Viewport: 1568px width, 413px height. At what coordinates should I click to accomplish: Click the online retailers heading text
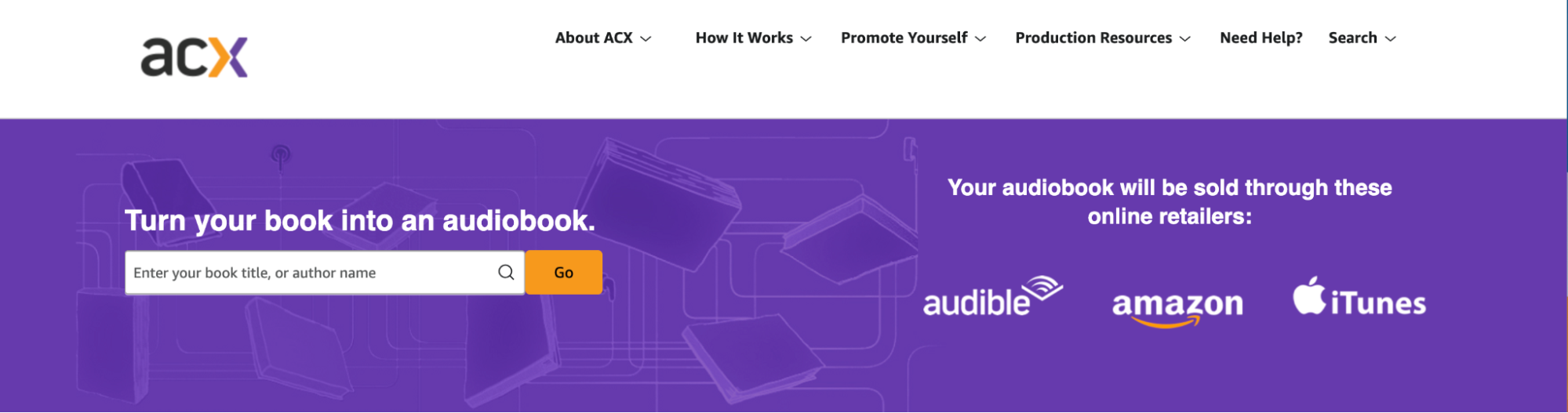[x=1169, y=202]
